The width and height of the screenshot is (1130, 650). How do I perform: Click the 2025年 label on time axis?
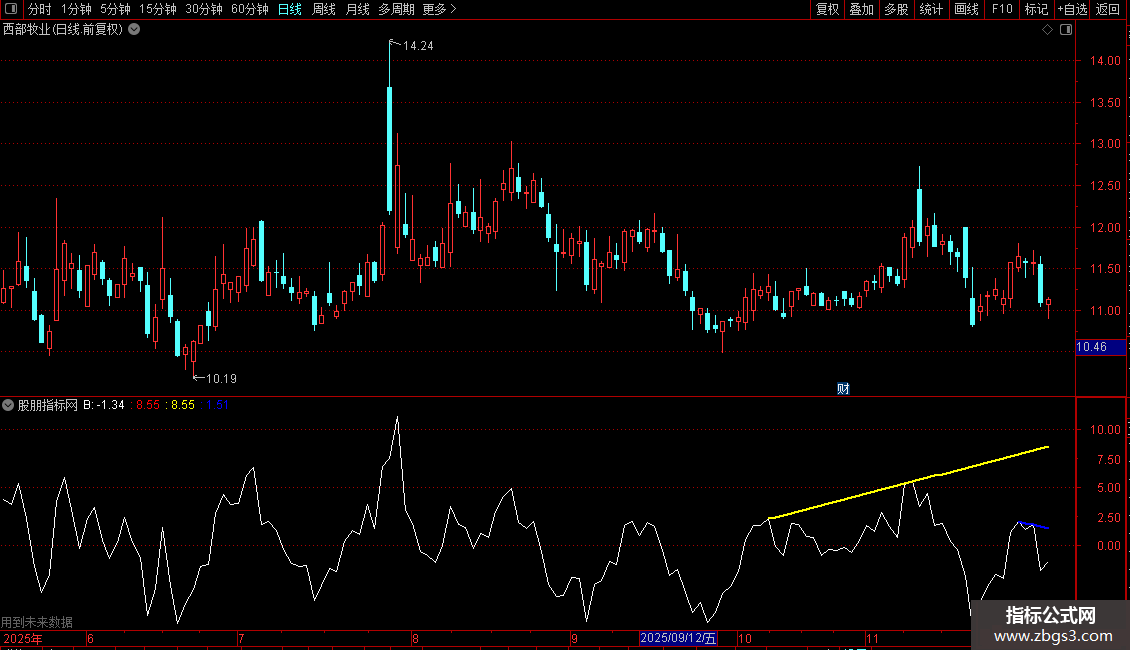coord(22,638)
